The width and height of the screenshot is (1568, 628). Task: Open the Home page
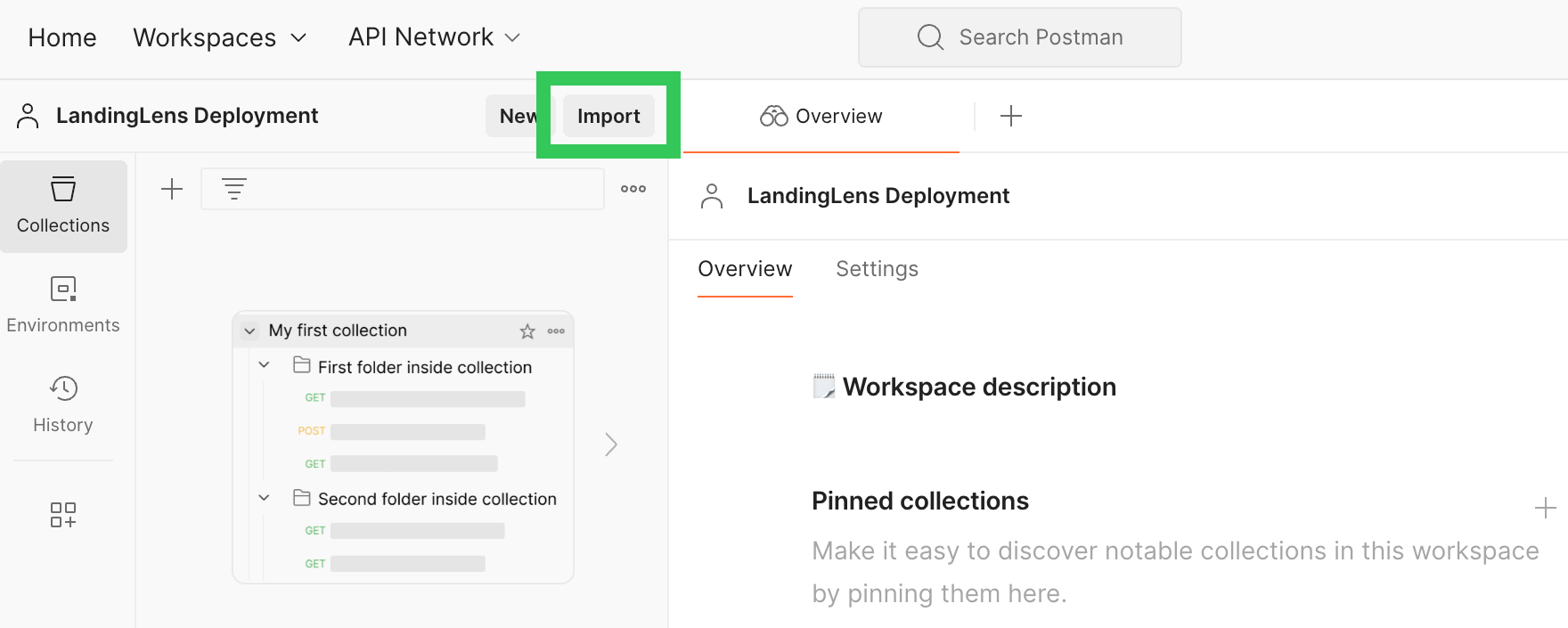62,37
